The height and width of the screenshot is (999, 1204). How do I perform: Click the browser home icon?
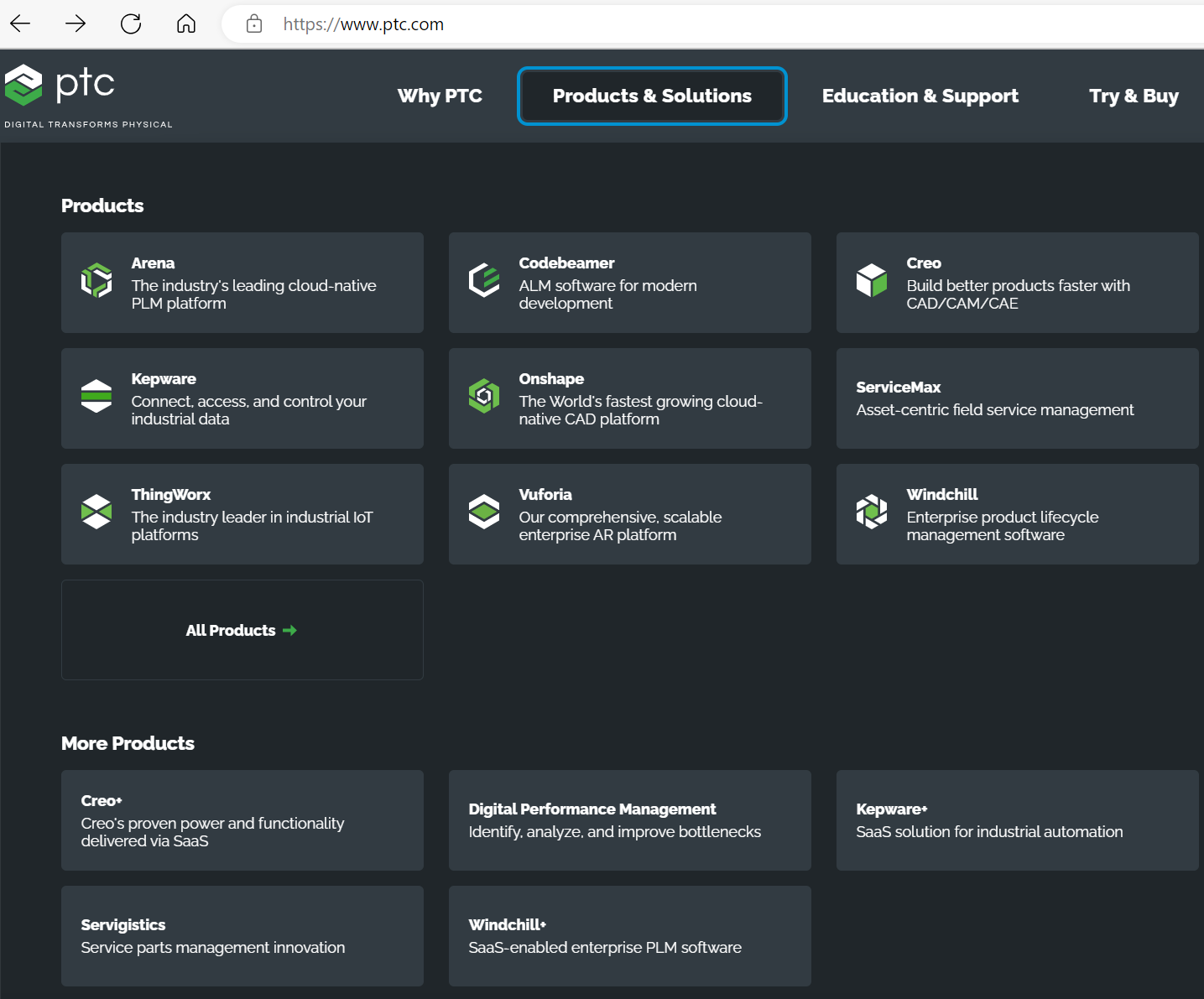[185, 23]
